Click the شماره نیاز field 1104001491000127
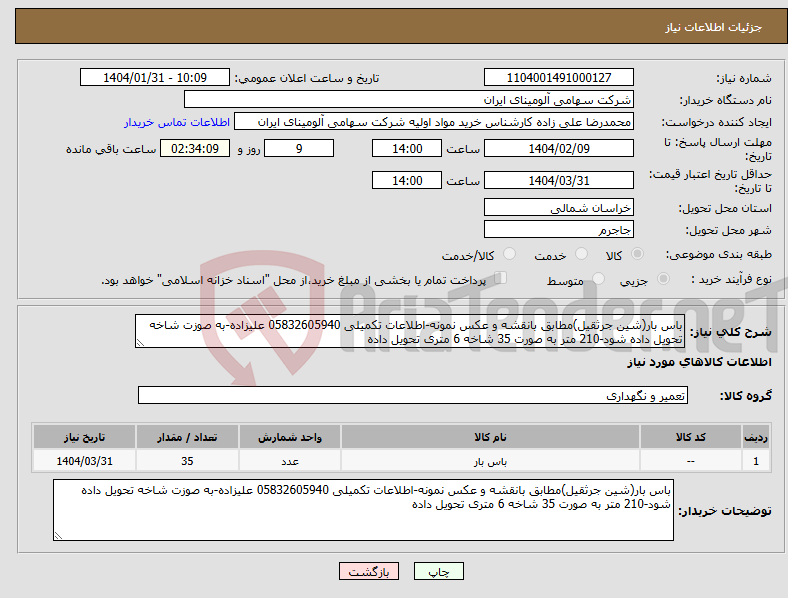The height and width of the screenshot is (598, 788). click(559, 78)
